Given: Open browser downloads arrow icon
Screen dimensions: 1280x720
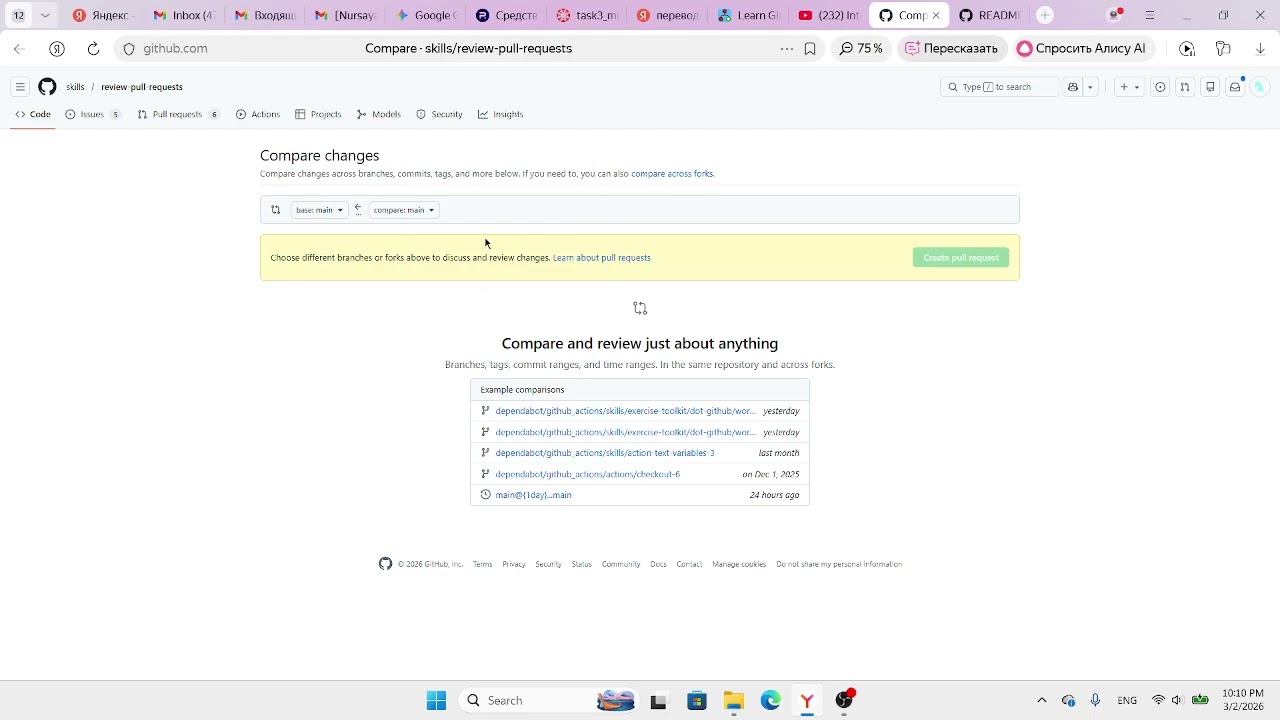Looking at the screenshot, I should pyautogui.click(x=1260, y=48).
